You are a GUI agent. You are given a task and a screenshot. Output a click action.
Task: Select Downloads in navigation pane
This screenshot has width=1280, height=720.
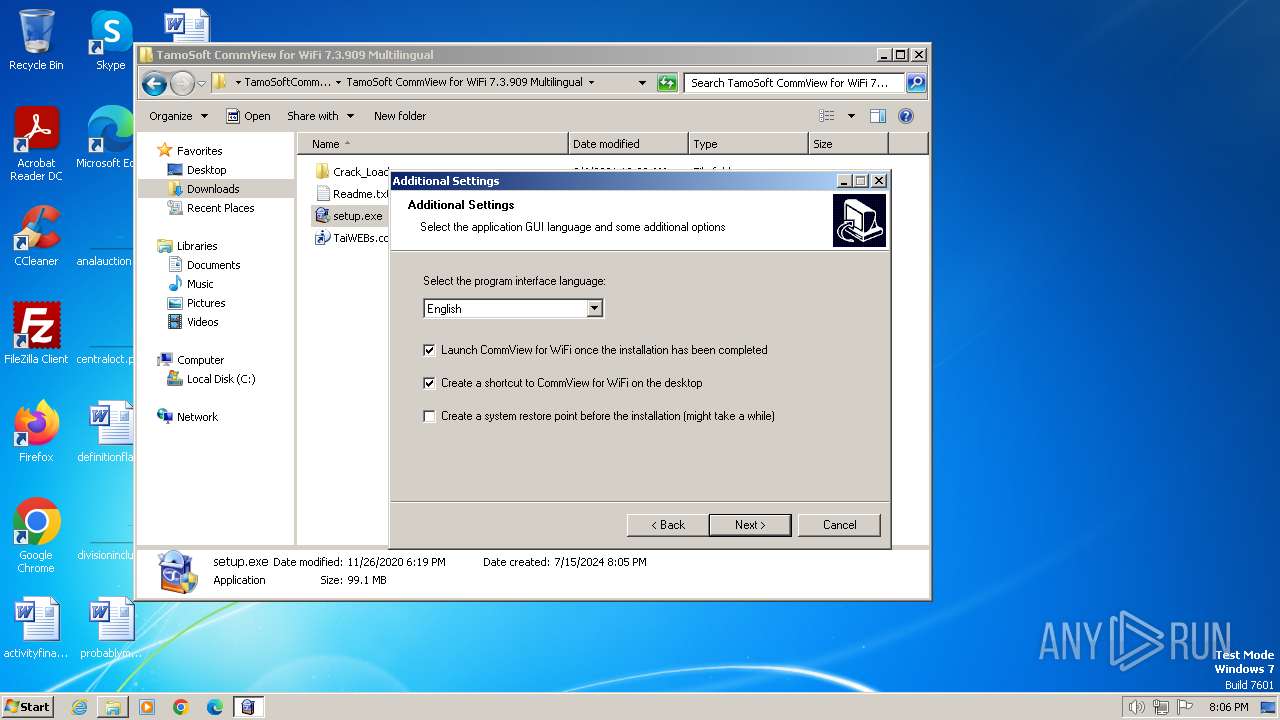tap(212, 189)
